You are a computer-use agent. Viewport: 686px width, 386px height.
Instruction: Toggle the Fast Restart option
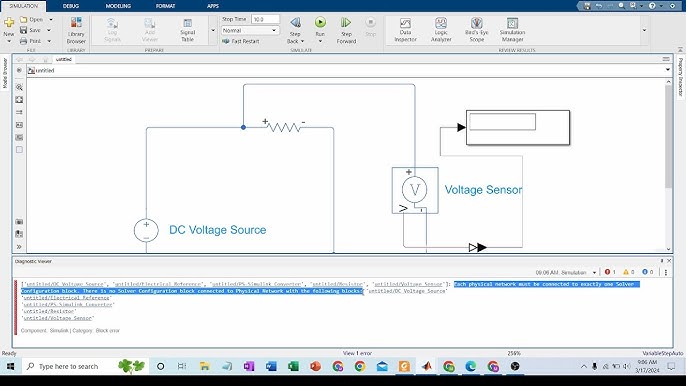tap(241, 41)
